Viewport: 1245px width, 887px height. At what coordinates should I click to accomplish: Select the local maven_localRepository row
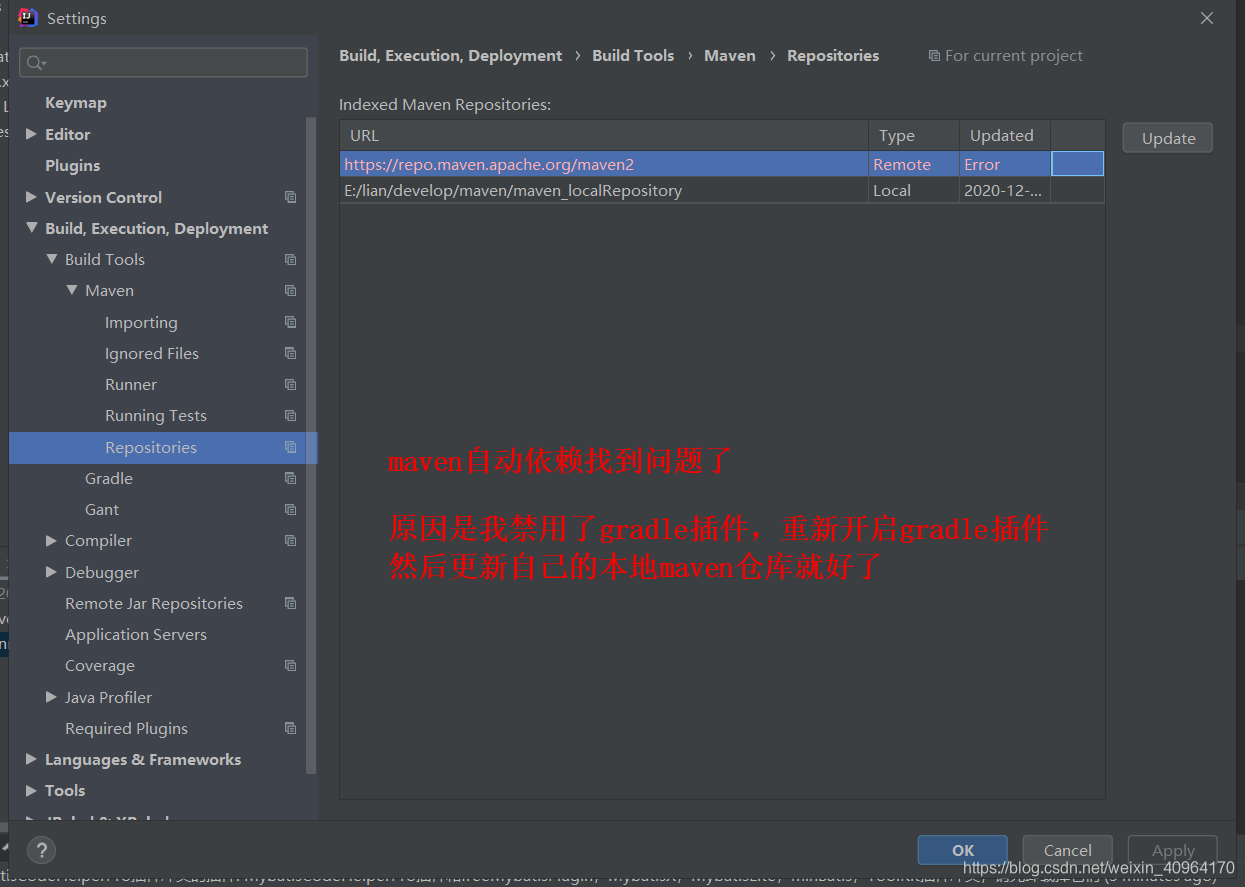click(x=722, y=190)
